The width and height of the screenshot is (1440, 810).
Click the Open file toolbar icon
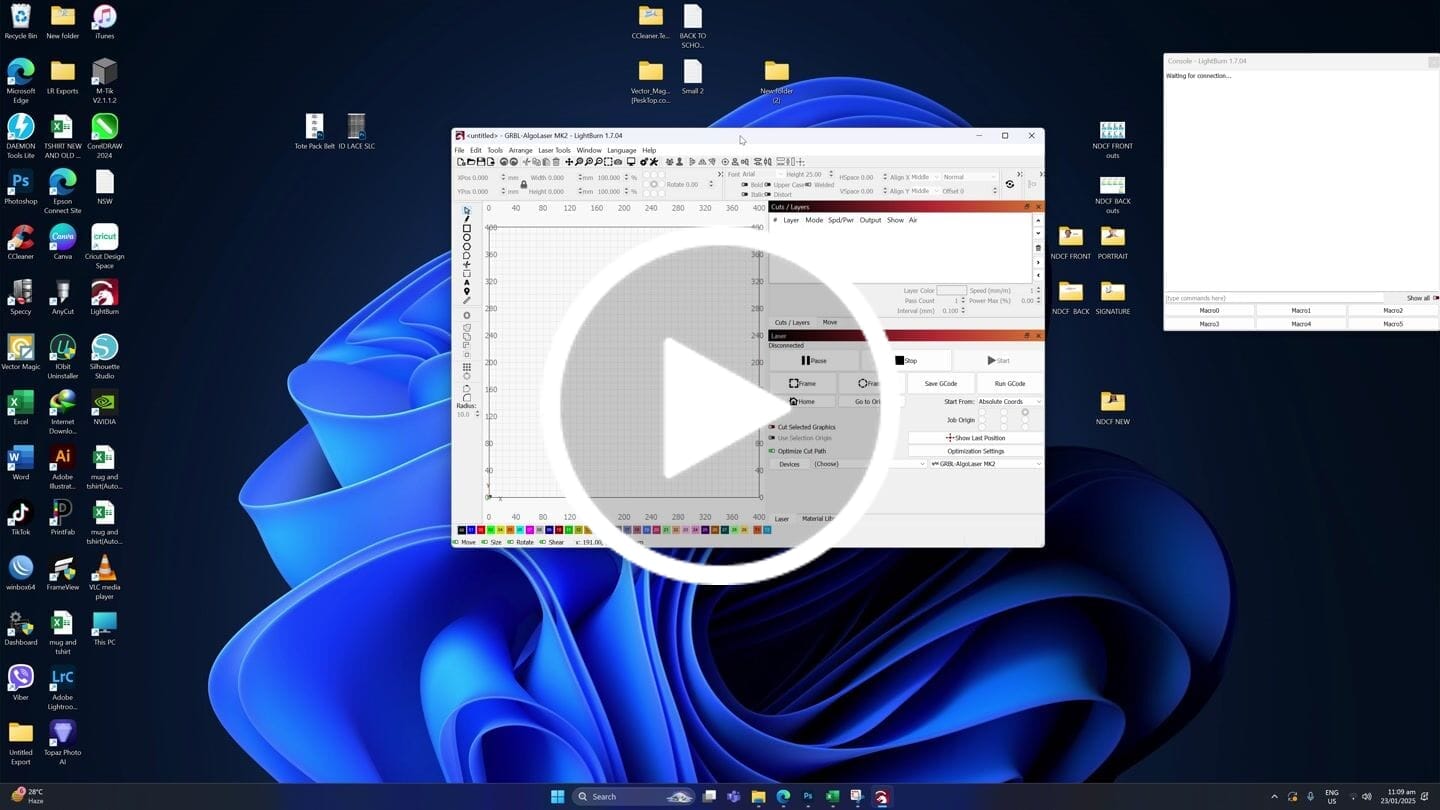click(470, 162)
